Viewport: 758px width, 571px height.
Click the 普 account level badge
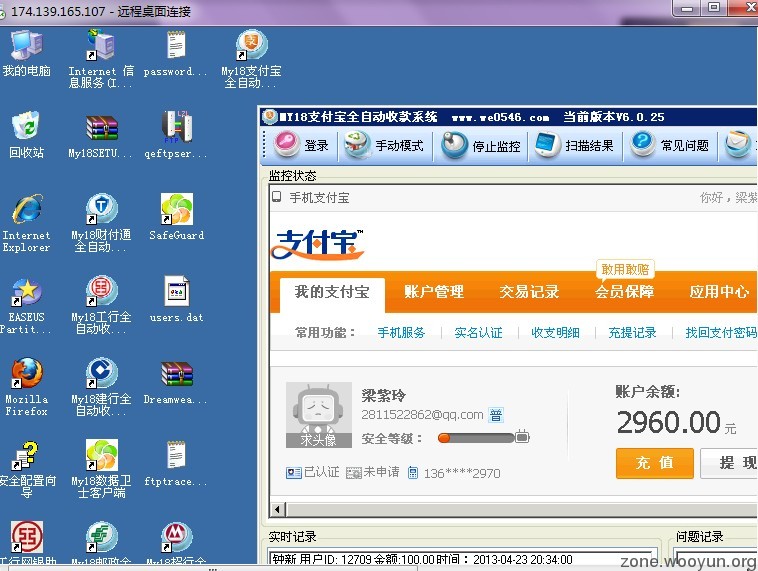(x=496, y=415)
